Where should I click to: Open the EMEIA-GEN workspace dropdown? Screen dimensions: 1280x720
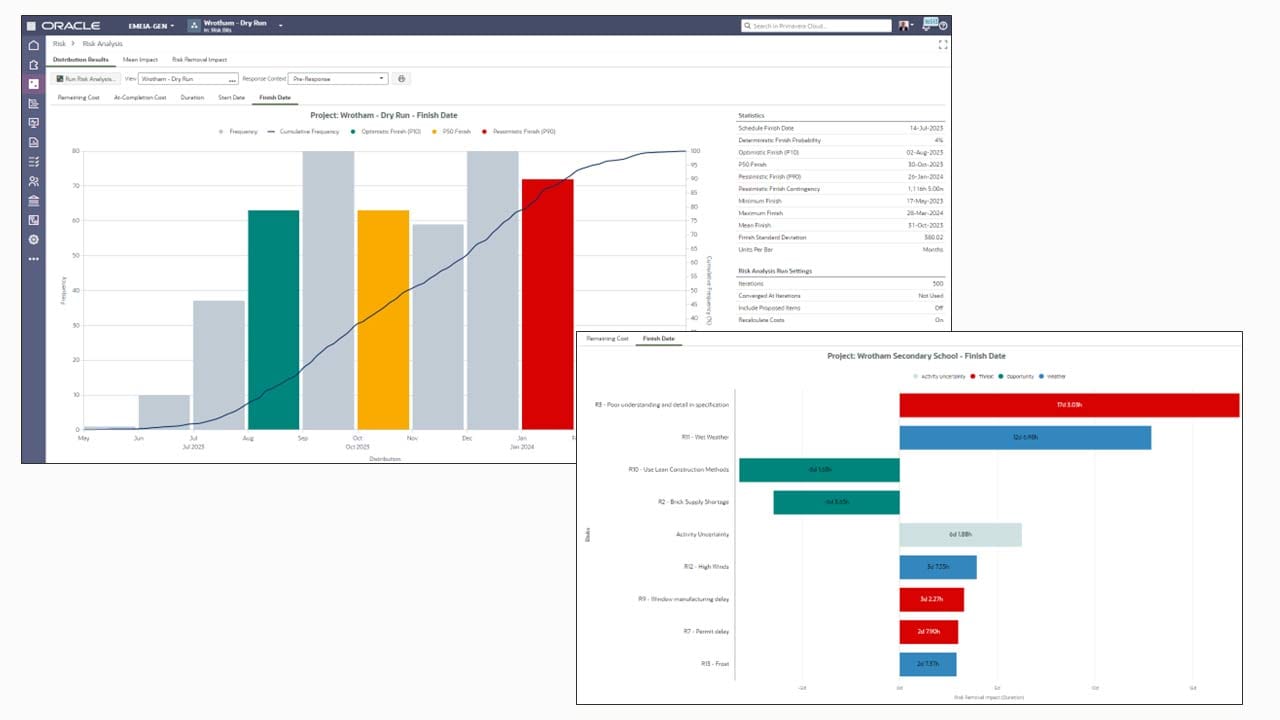point(153,25)
